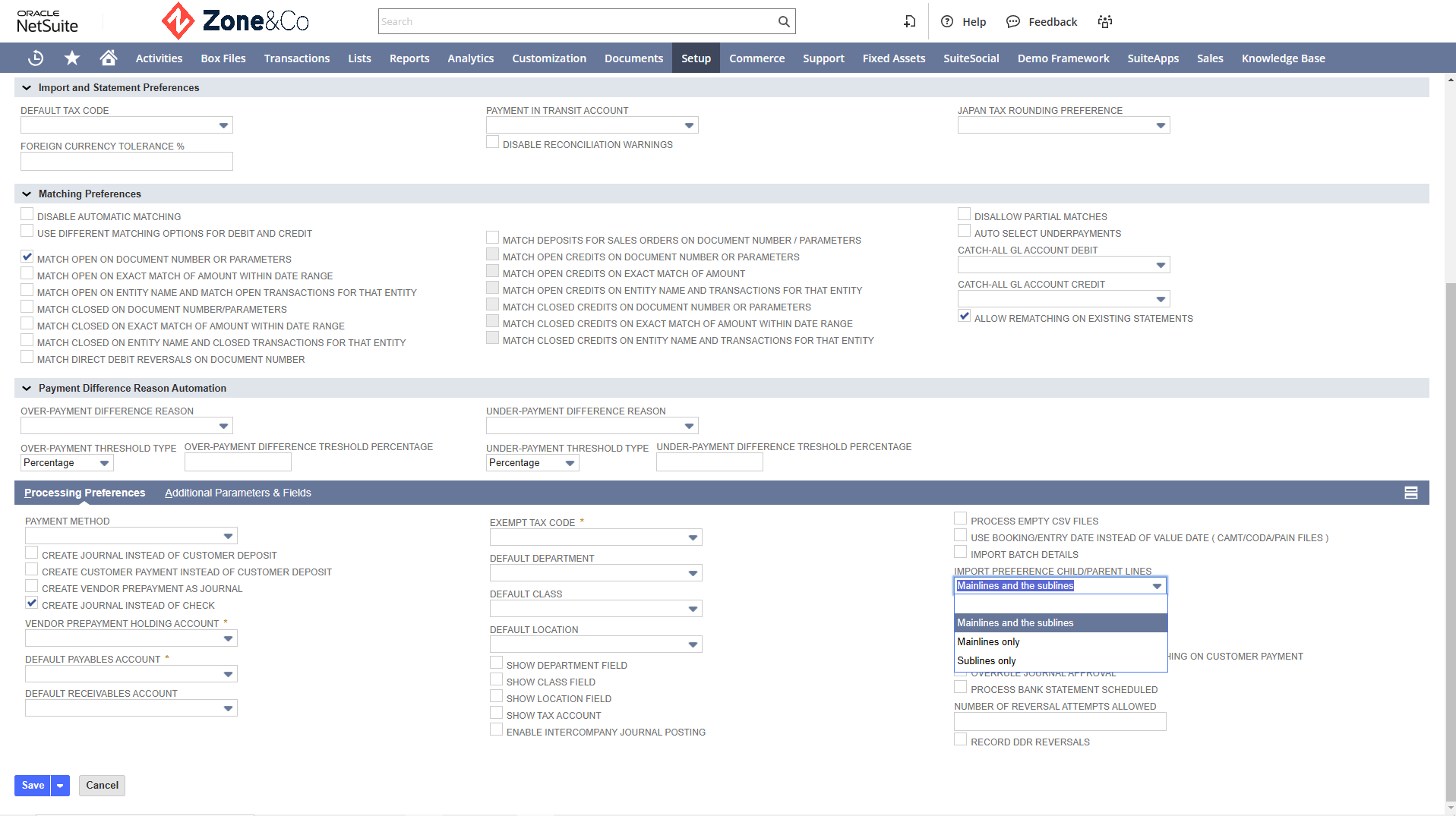Open the Default Tax Code dropdown
This screenshot has height=816, width=1456.
[x=127, y=125]
